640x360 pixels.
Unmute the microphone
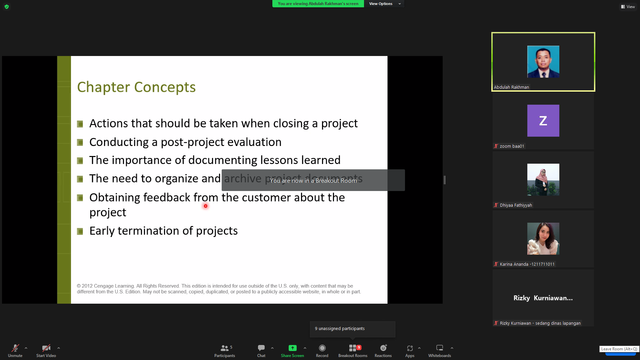(15, 350)
